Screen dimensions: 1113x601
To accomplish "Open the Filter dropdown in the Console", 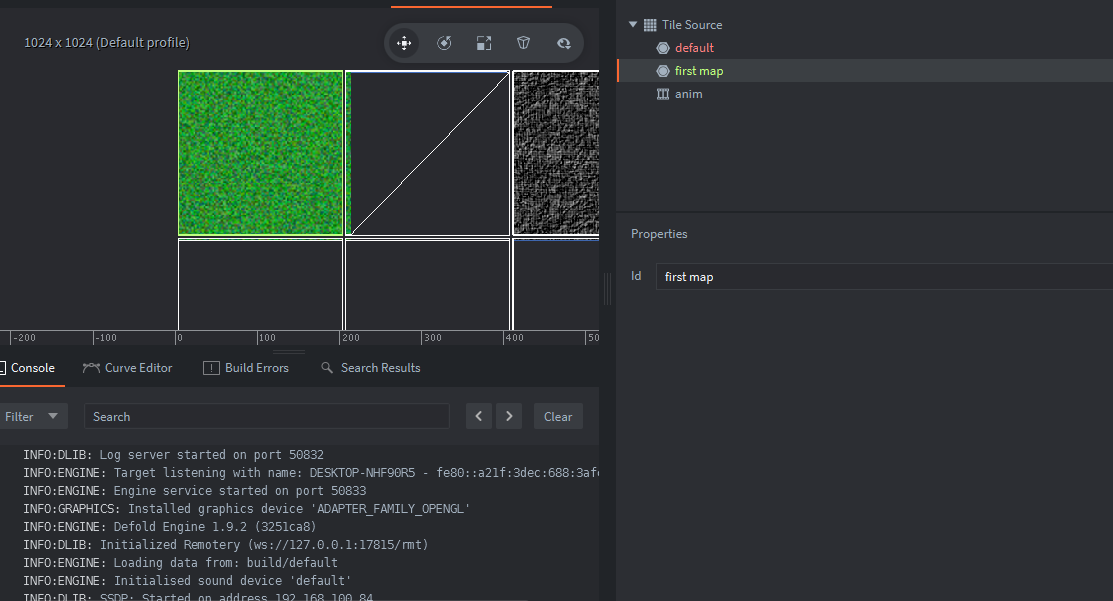I will pyautogui.click(x=34, y=416).
